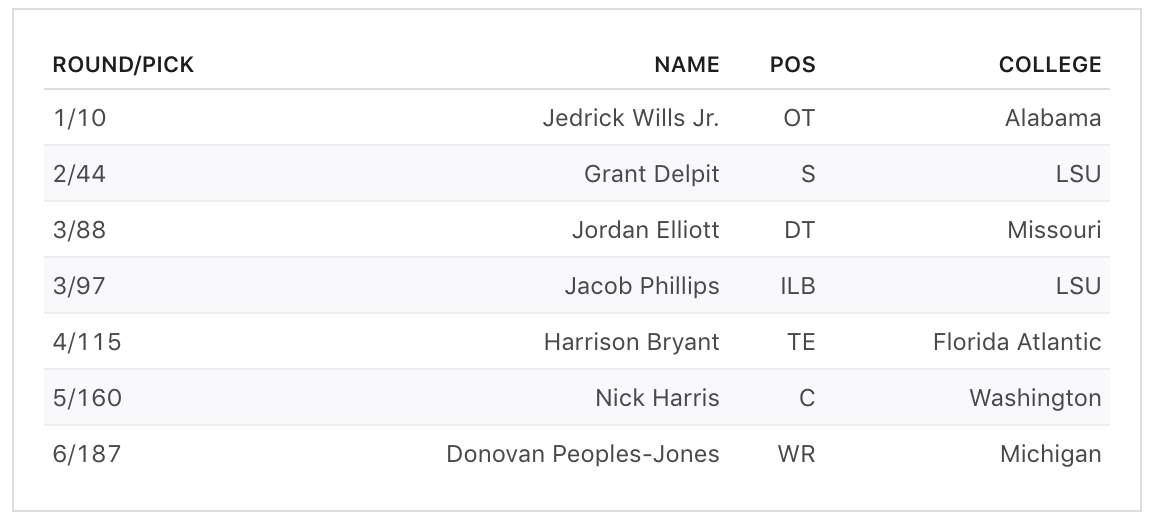Image resolution: width=1154 pixels, height=532 pixels.
Task: Open the Jordan Elliott entry
Action: pos(645,230)
